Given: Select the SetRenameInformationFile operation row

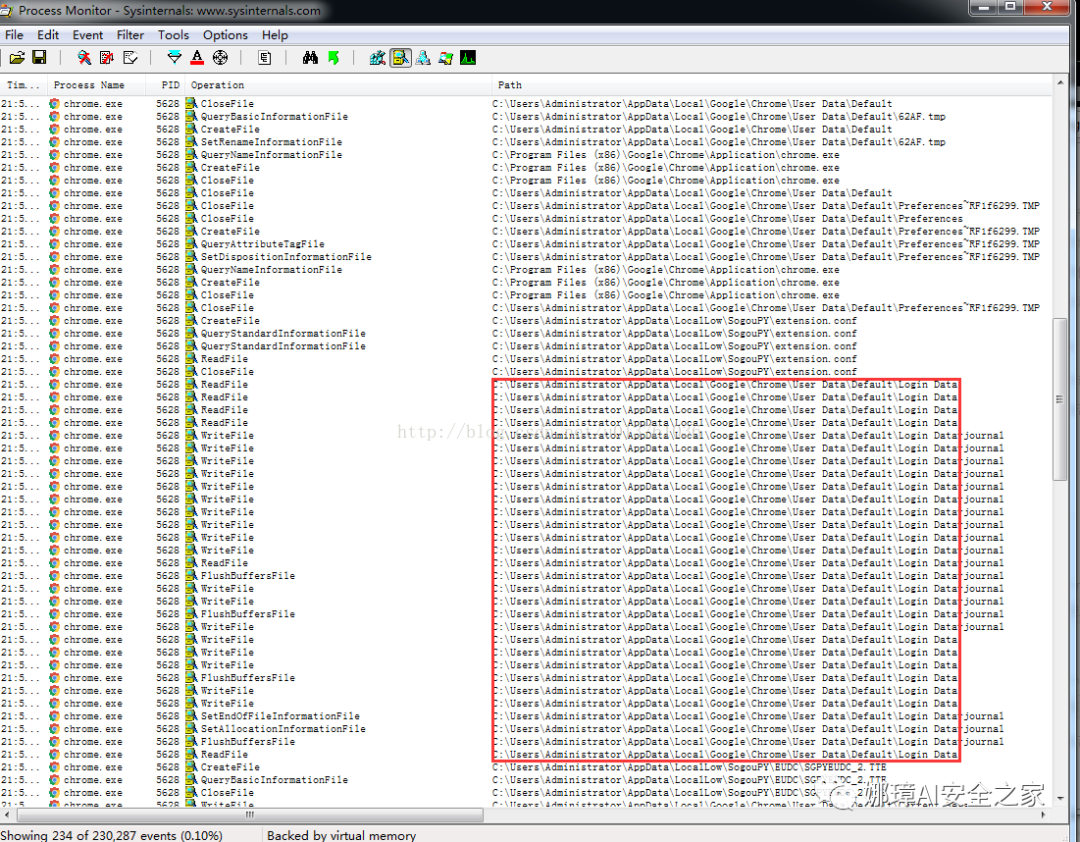Looking at the screenshot, I should coord(526,142).
